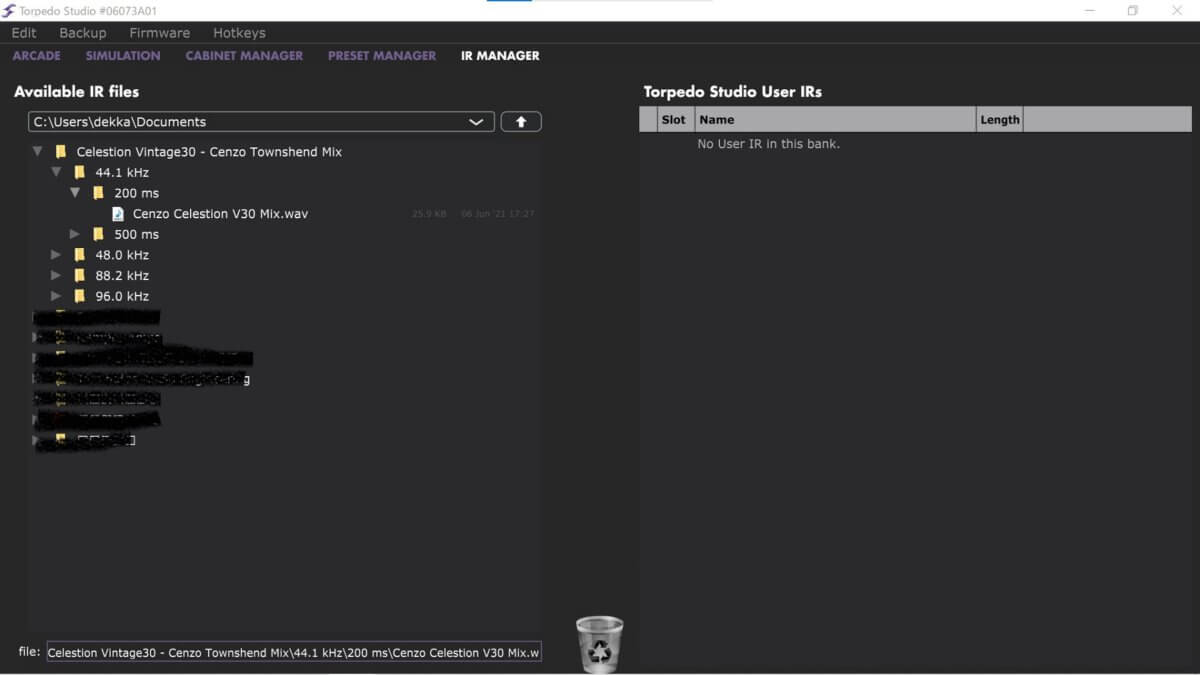Collapse the 44.1 kHz folder
Screen dimensions: 1200x675
pos(57,173)
